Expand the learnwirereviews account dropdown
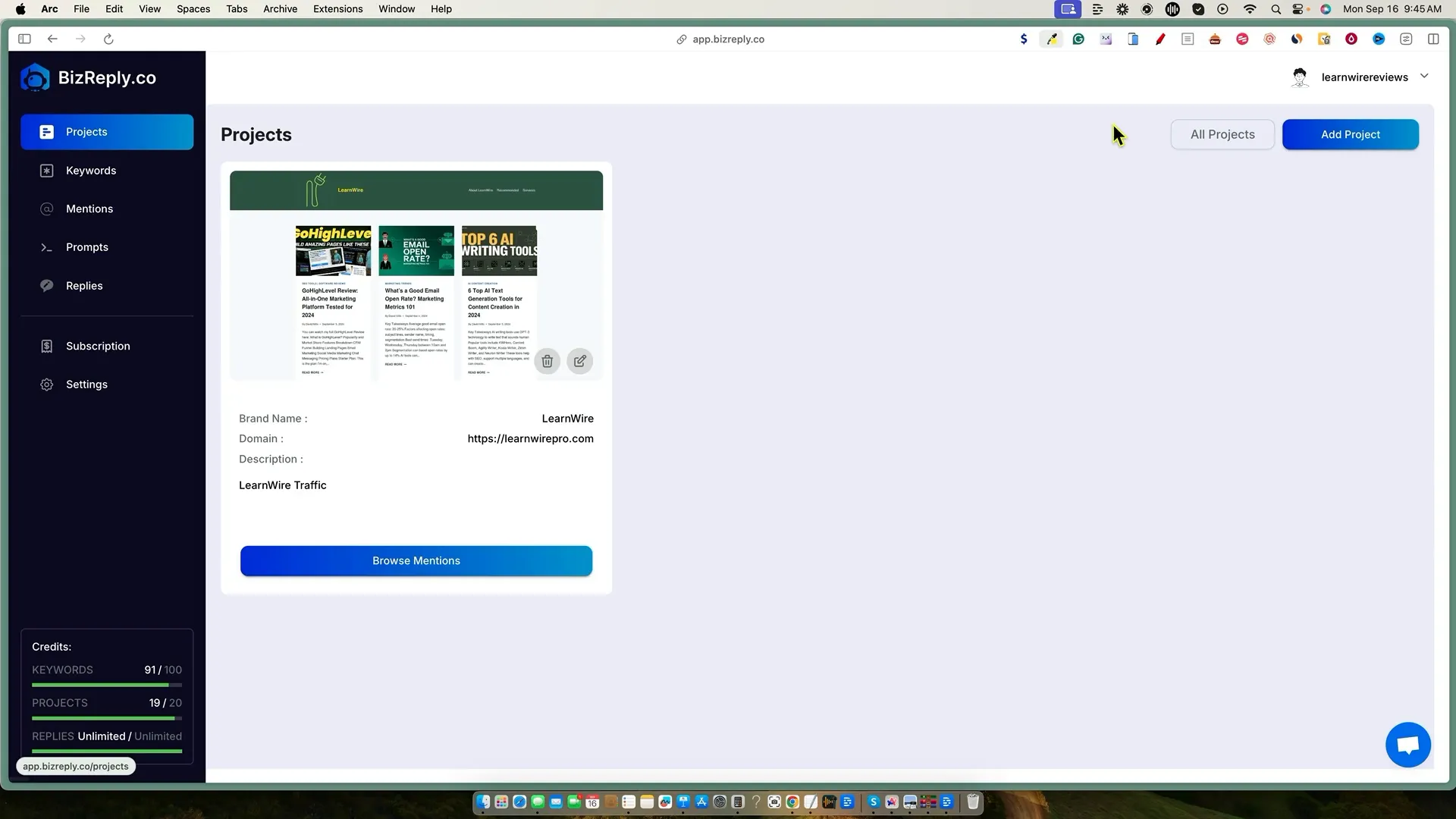This screenshot has width=1456, height=819. (x=1424, y=76)
